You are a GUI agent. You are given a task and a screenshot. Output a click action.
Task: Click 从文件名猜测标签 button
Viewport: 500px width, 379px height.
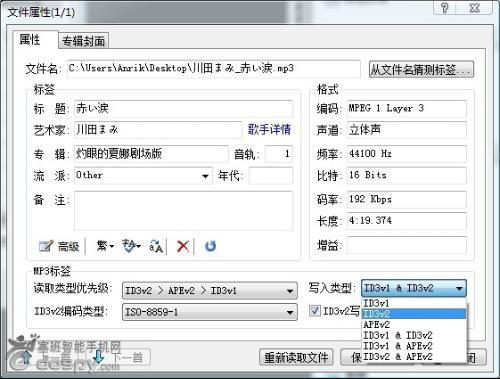421,69
